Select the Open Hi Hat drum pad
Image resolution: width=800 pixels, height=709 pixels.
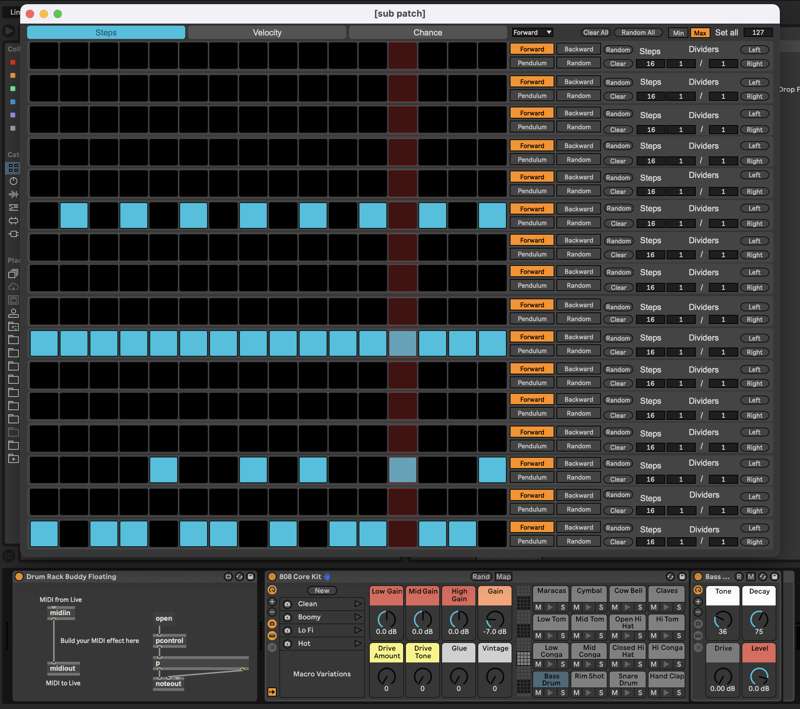[628, 622]
